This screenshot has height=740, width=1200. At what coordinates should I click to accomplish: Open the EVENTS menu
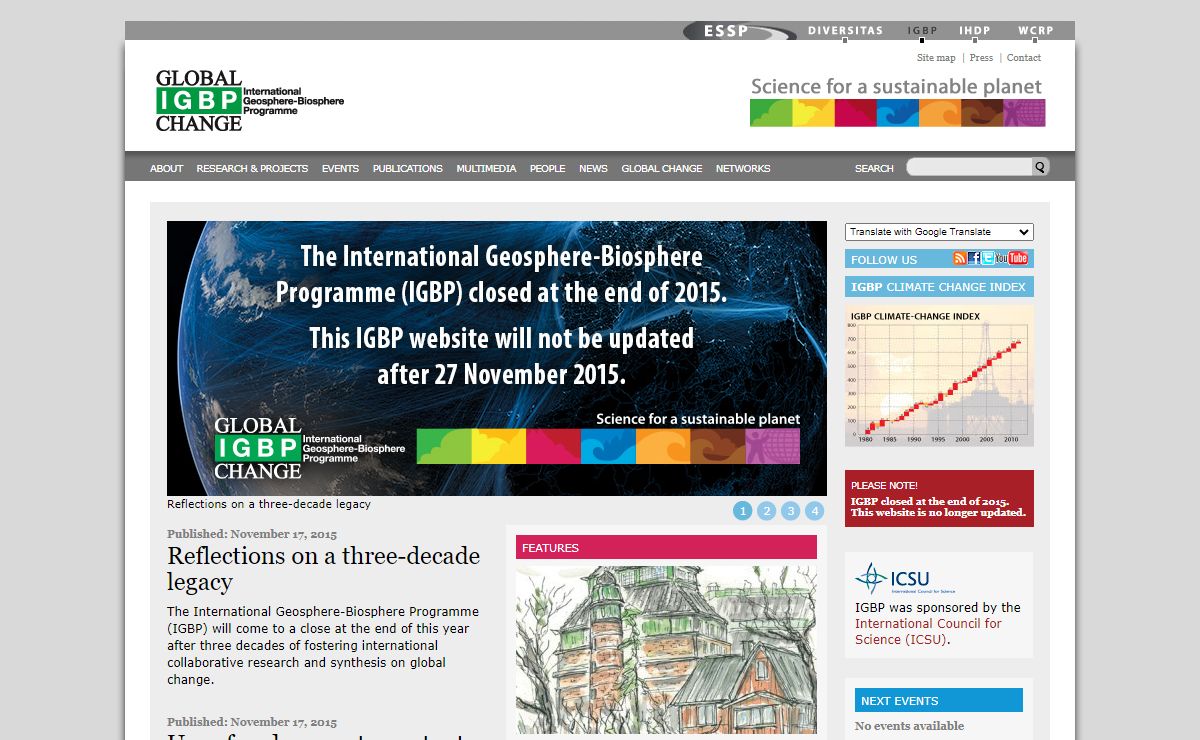pyautogui.click(x=340, y=168)
